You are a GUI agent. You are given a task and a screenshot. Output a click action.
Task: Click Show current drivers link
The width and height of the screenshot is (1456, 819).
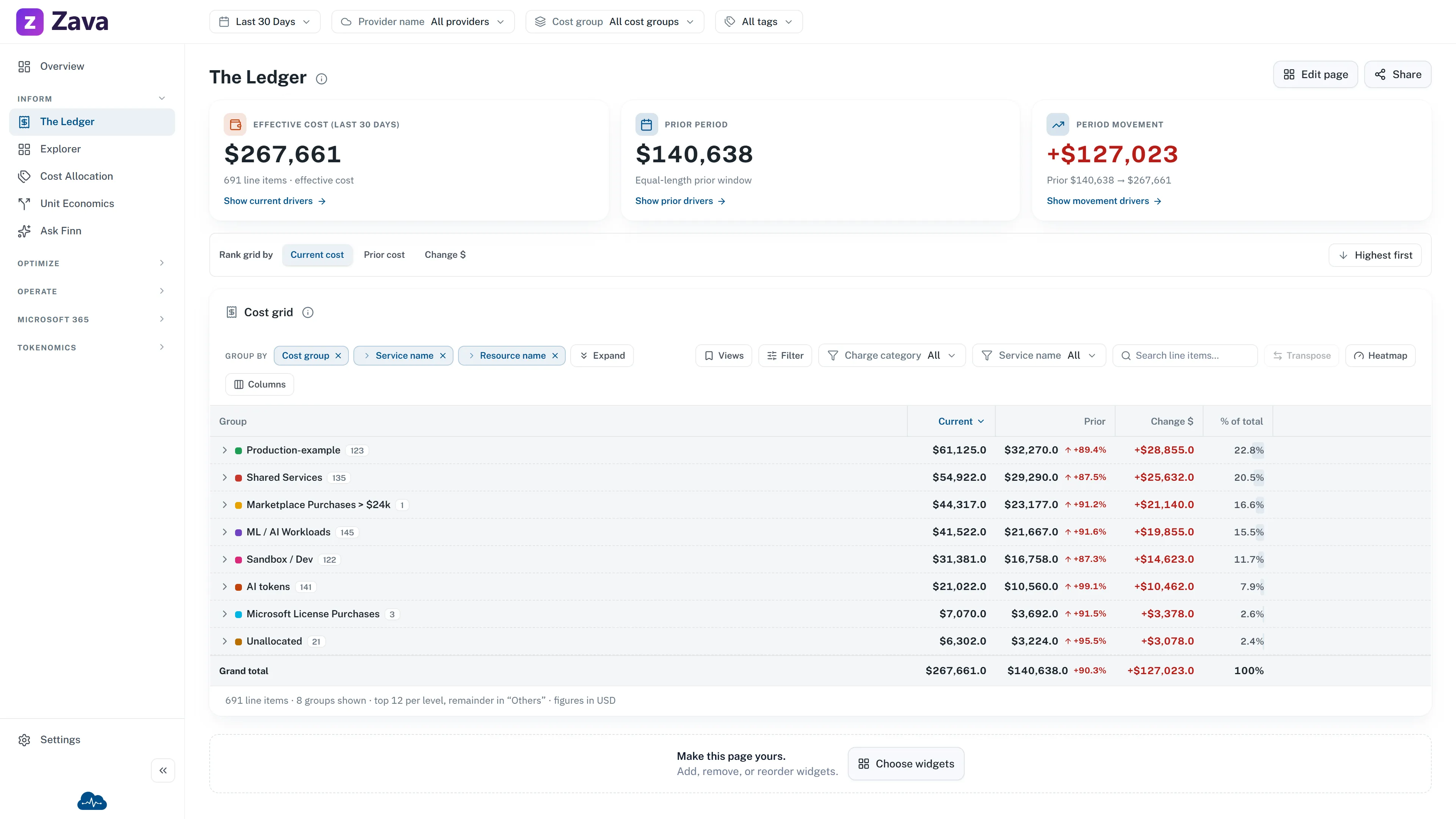point(275,201)
